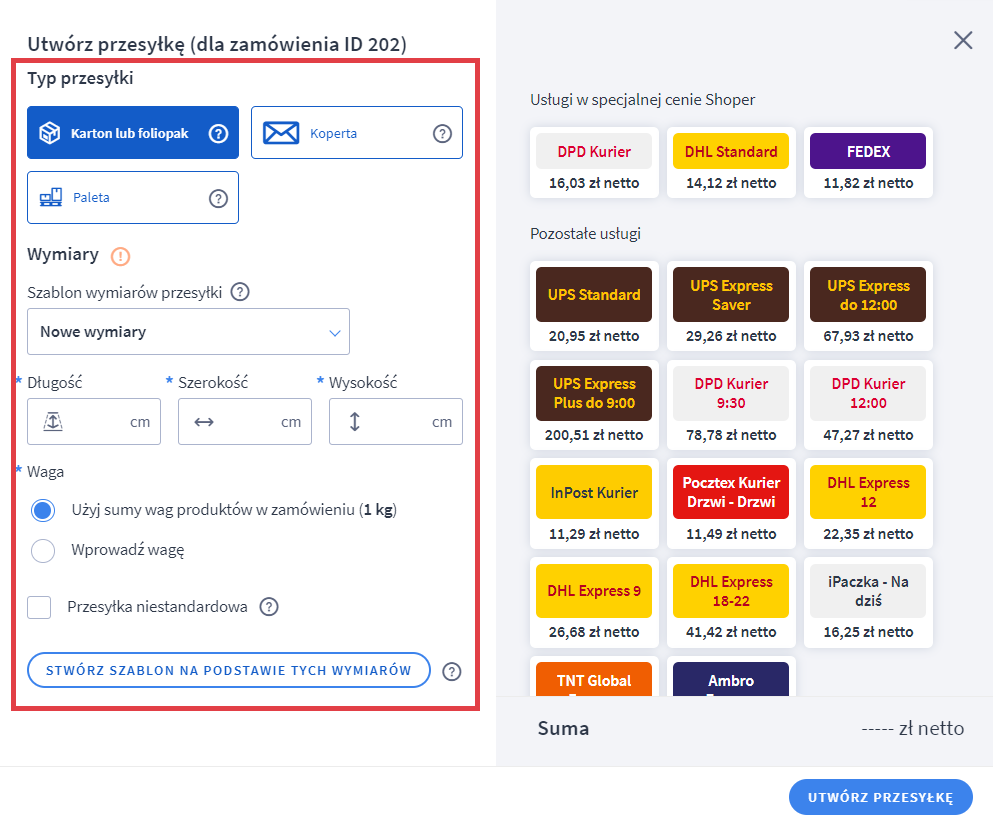Screen dimensions: 993x824
Task: Select radio to use sum of product weights
Action: click(x=43, y=511)
